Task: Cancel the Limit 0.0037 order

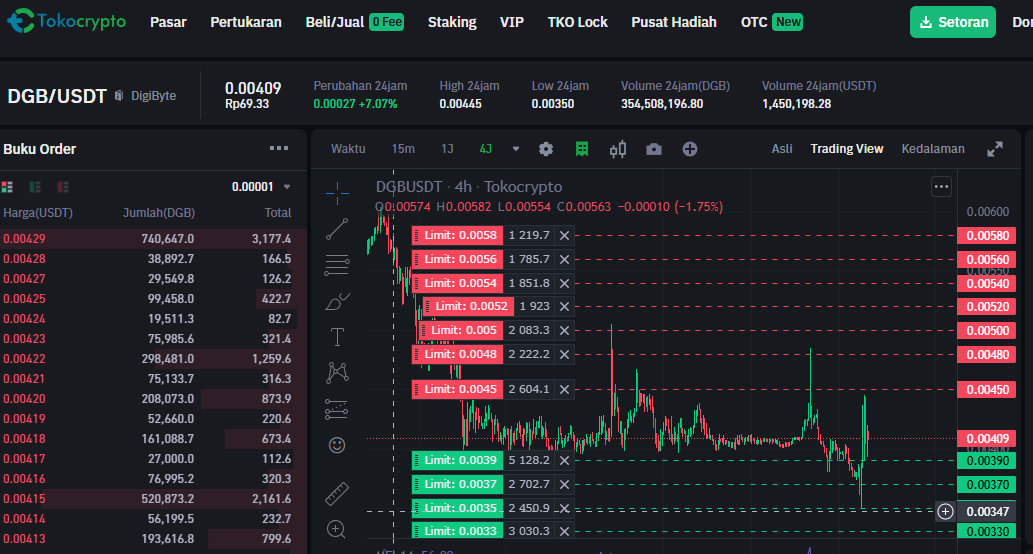Action: point(565,484)
